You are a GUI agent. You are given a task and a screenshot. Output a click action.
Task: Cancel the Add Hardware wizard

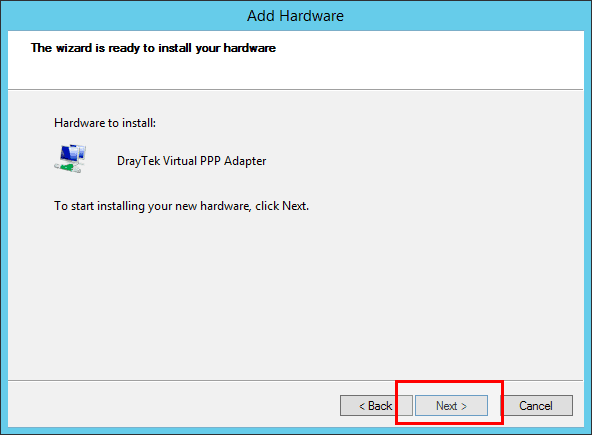(x=536, y=406)
